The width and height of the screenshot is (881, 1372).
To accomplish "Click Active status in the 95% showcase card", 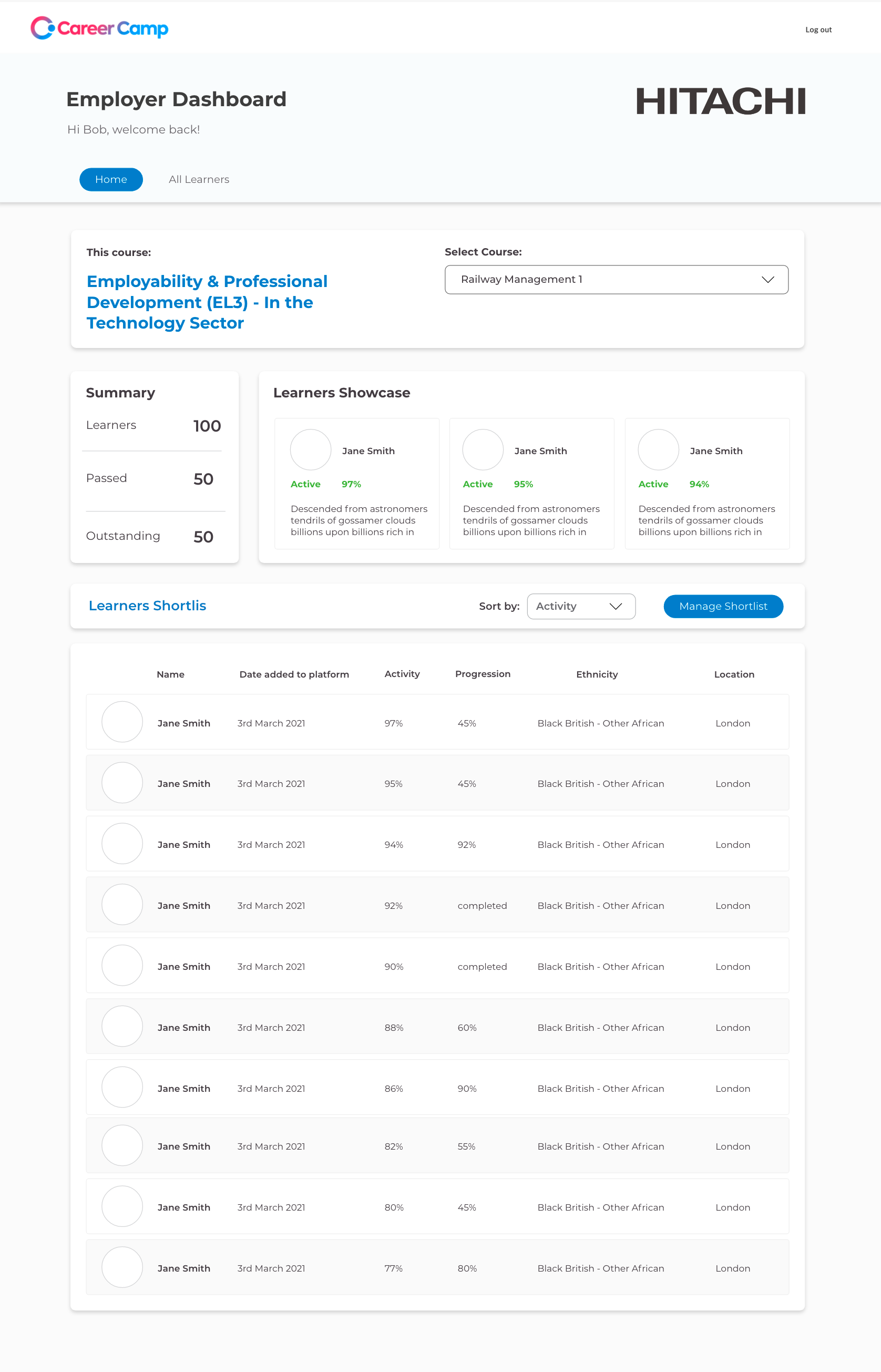I will [x=478, y=484].
